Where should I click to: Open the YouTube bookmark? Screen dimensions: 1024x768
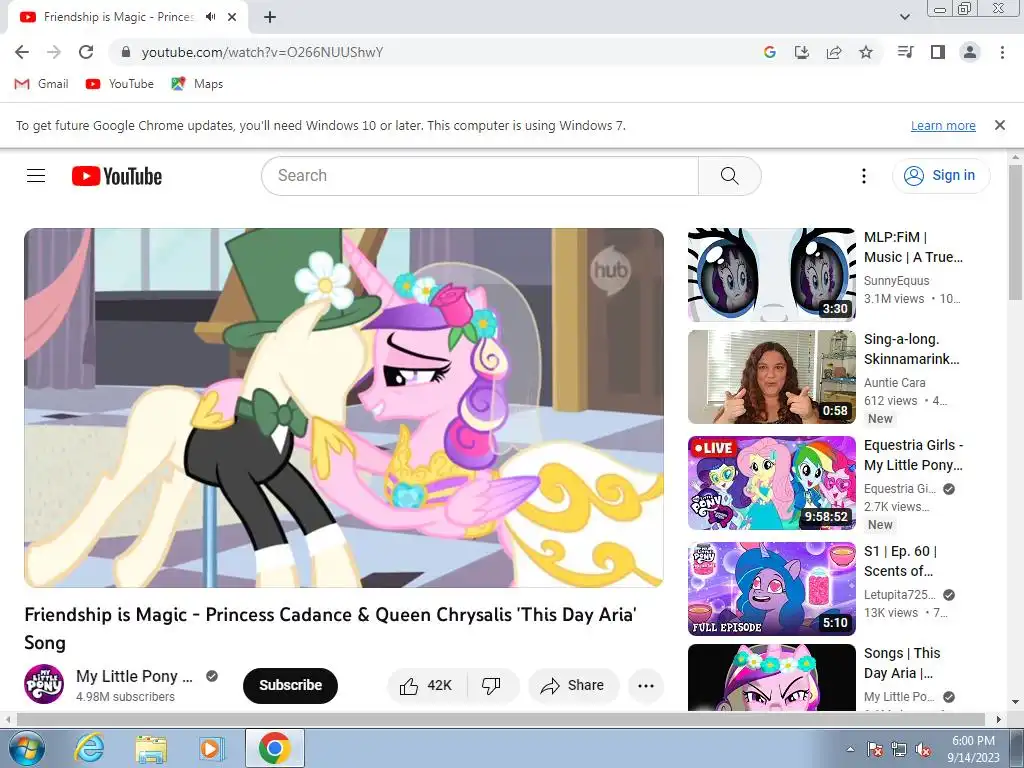120,84
